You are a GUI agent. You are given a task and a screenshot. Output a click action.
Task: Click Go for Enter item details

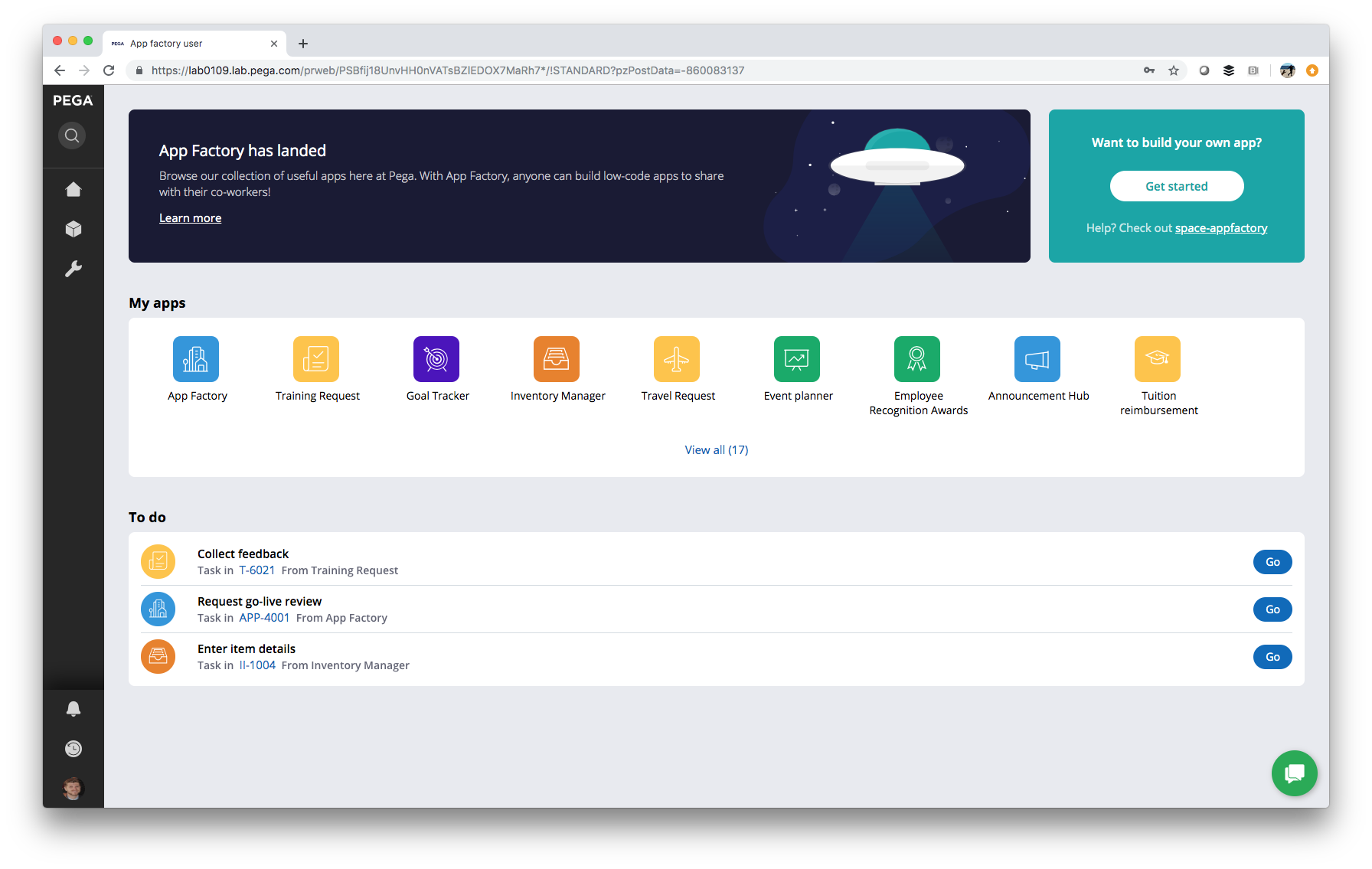tap(1272, 657)
